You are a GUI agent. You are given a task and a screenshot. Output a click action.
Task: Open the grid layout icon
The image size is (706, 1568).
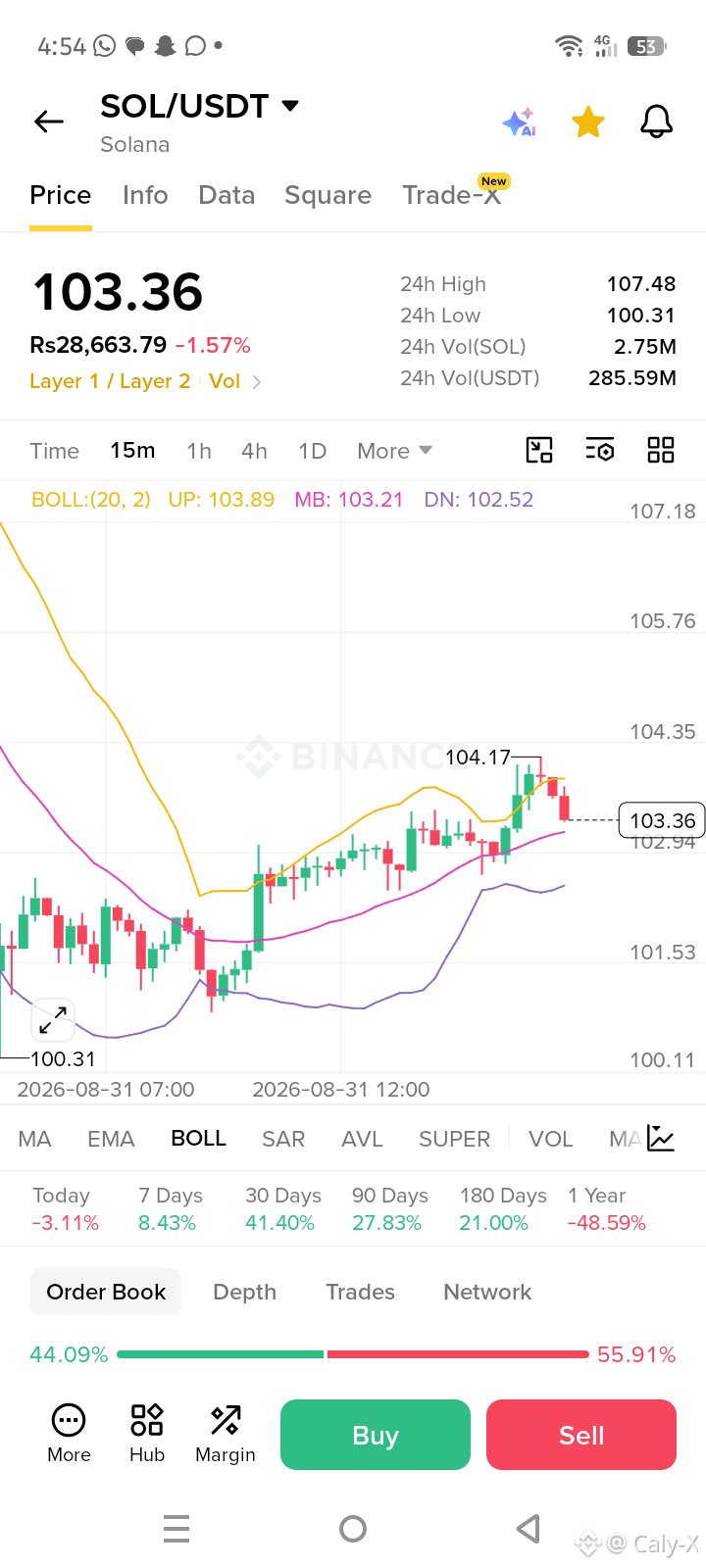pyautogui.click(x=661, y=450)
